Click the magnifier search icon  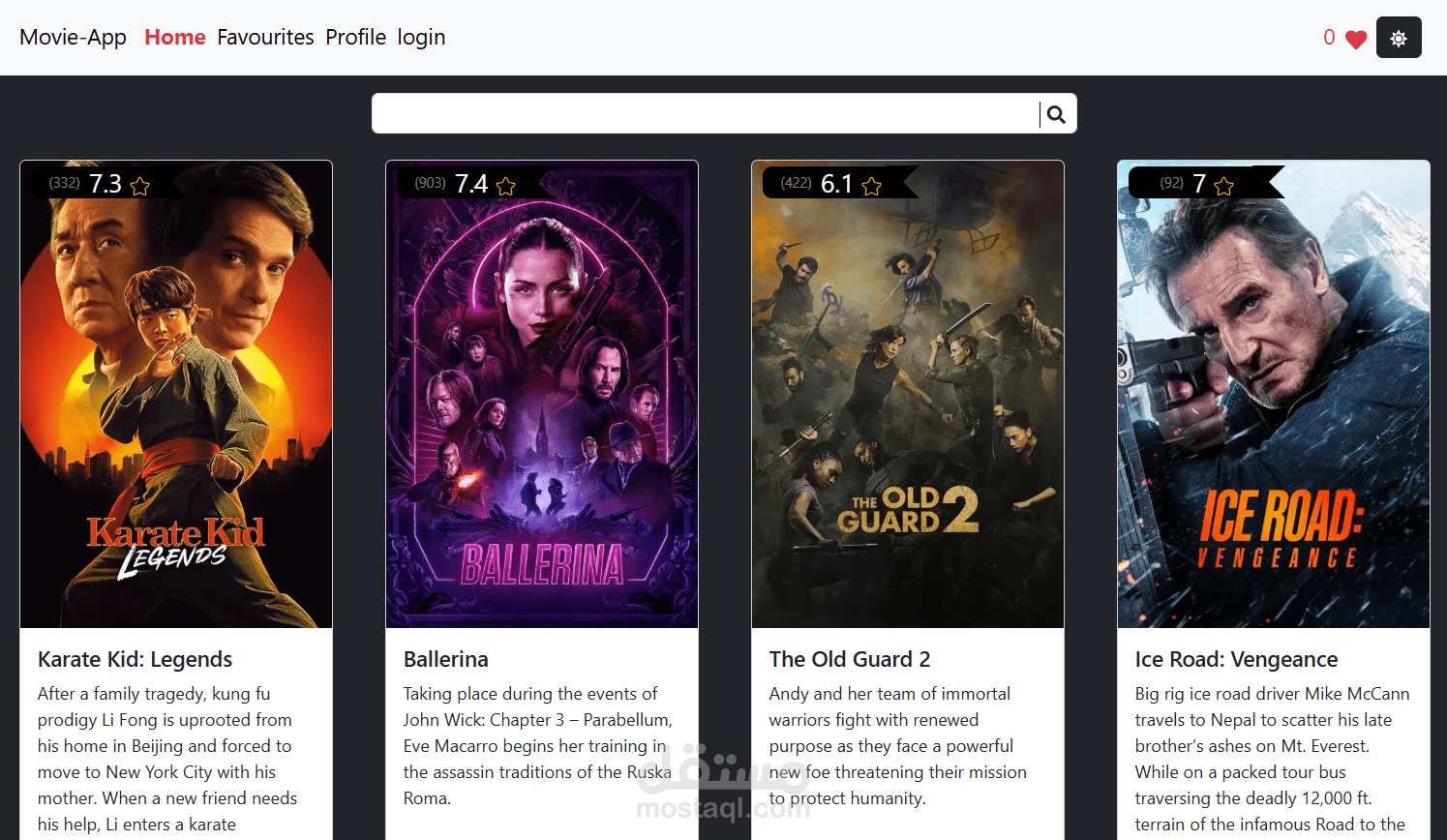(x=1056, y=114)
